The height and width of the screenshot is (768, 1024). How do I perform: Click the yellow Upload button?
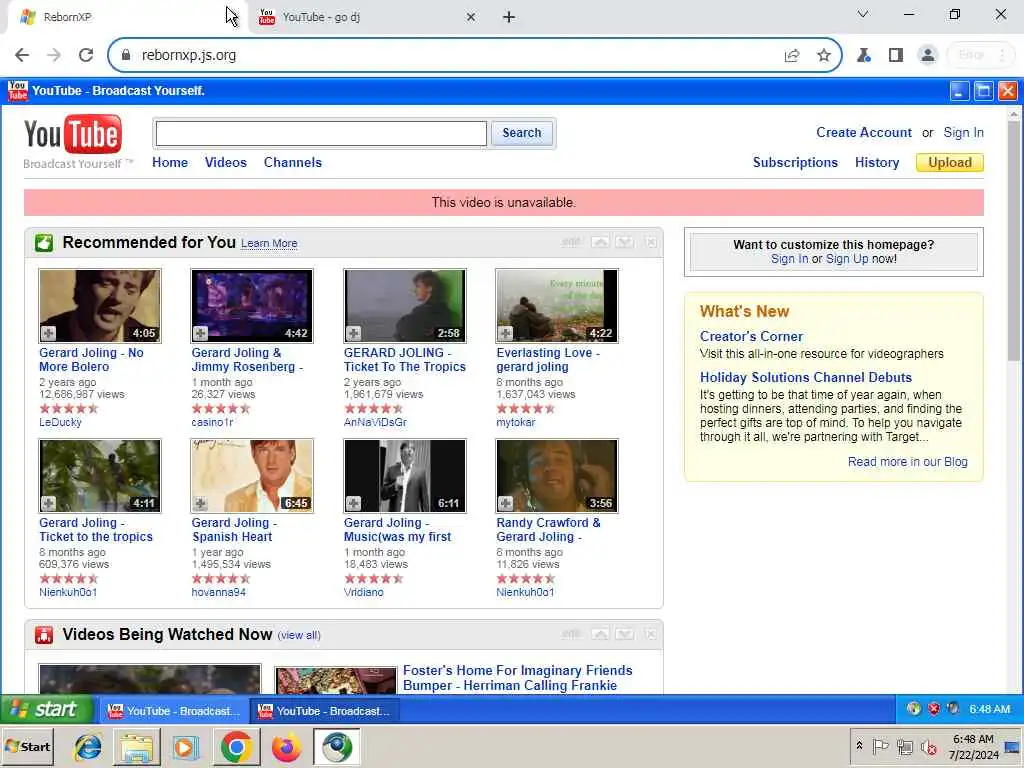click(x=950, y=163)
